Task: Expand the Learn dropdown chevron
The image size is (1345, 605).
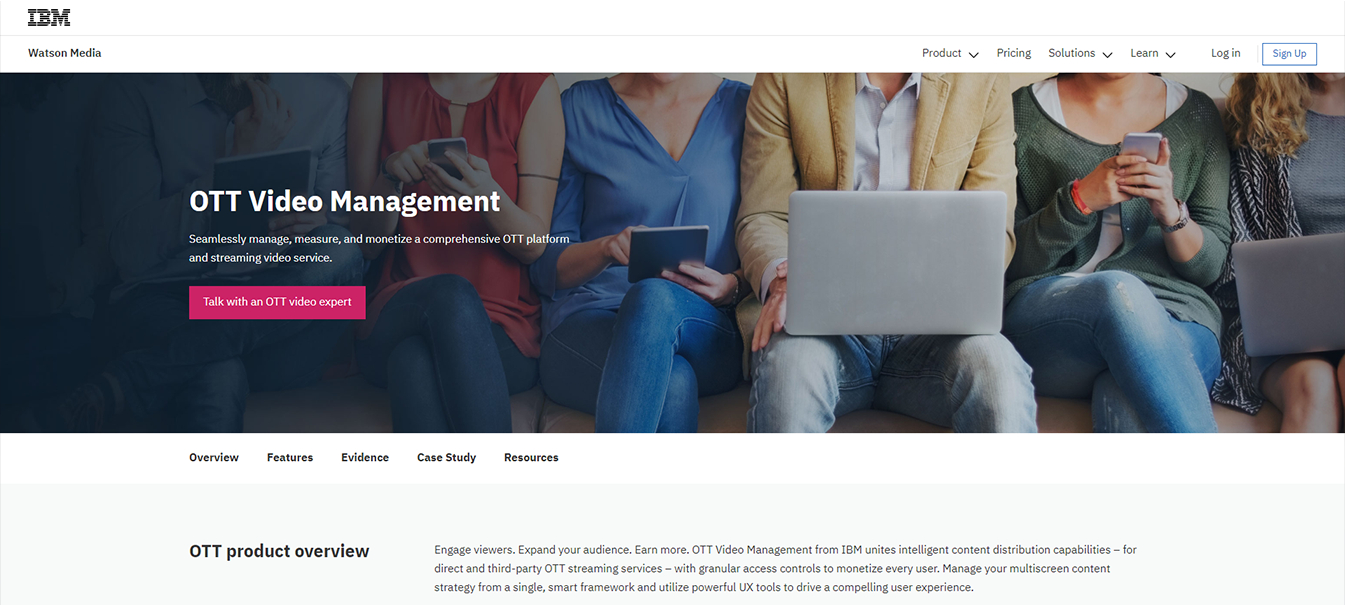Action: click(x=1170, y=54)
